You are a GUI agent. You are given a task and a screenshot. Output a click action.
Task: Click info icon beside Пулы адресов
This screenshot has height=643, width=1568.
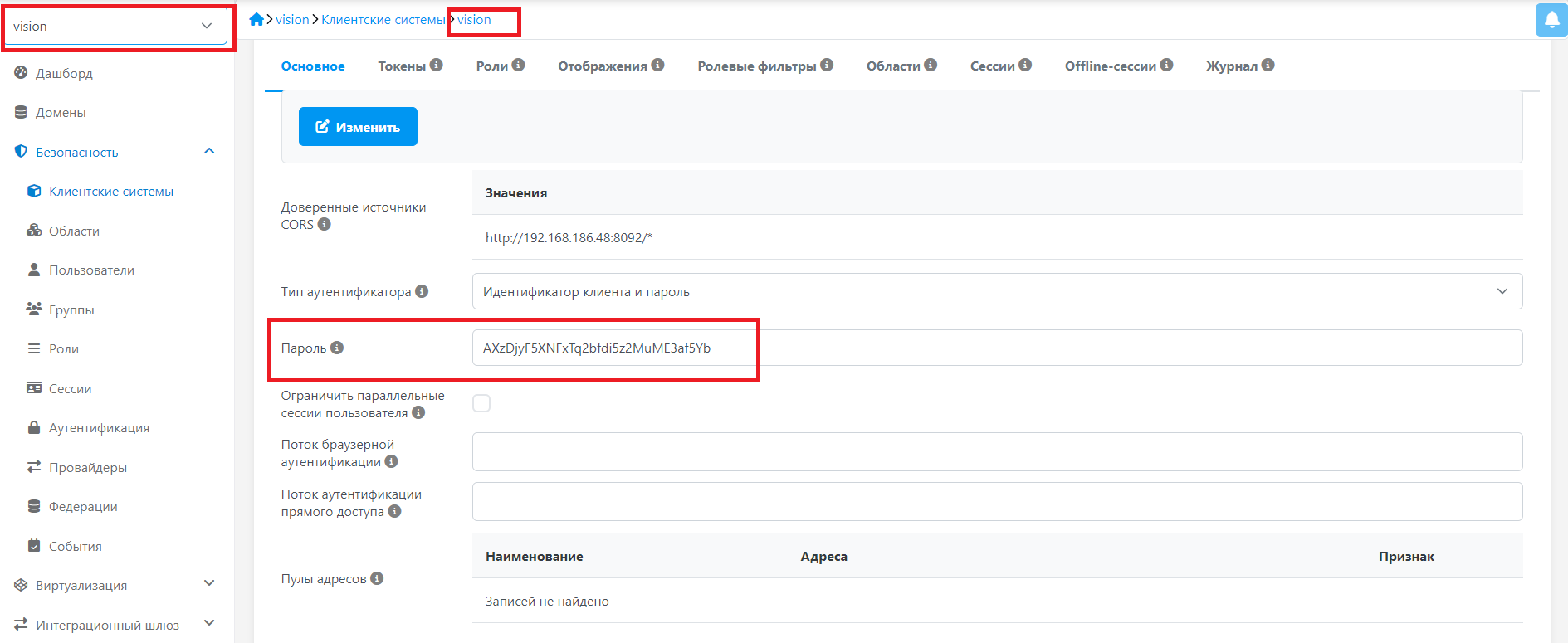coord(377,578)
